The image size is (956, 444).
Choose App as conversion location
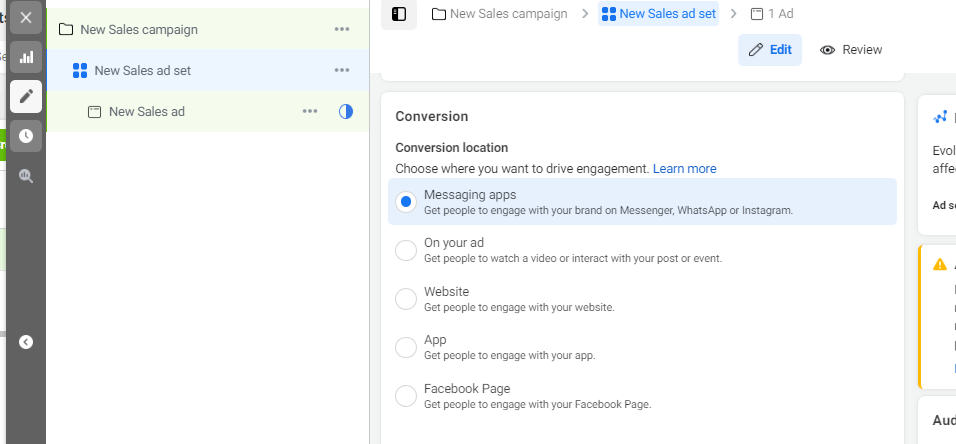click(x=406, y=347)
